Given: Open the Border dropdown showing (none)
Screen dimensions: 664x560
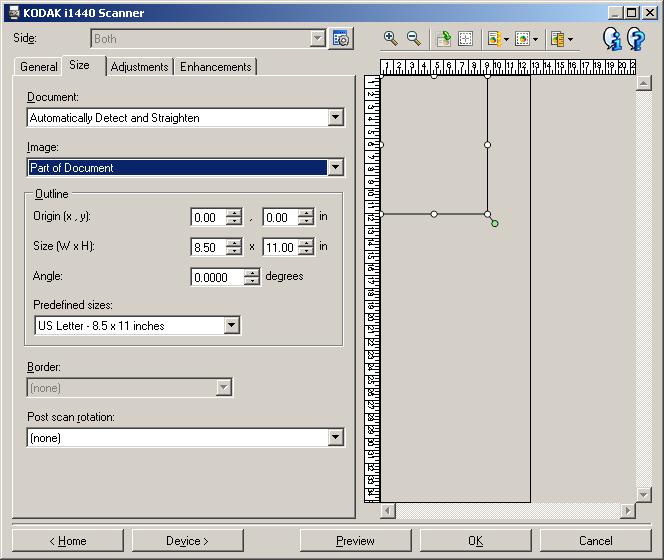Looking at the screenshot, I should 223,387.
